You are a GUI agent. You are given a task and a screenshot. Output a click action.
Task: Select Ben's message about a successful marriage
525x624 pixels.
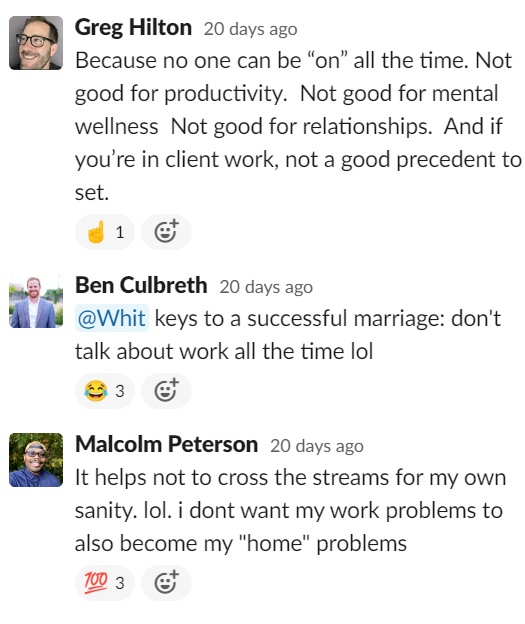coord(288,335)
